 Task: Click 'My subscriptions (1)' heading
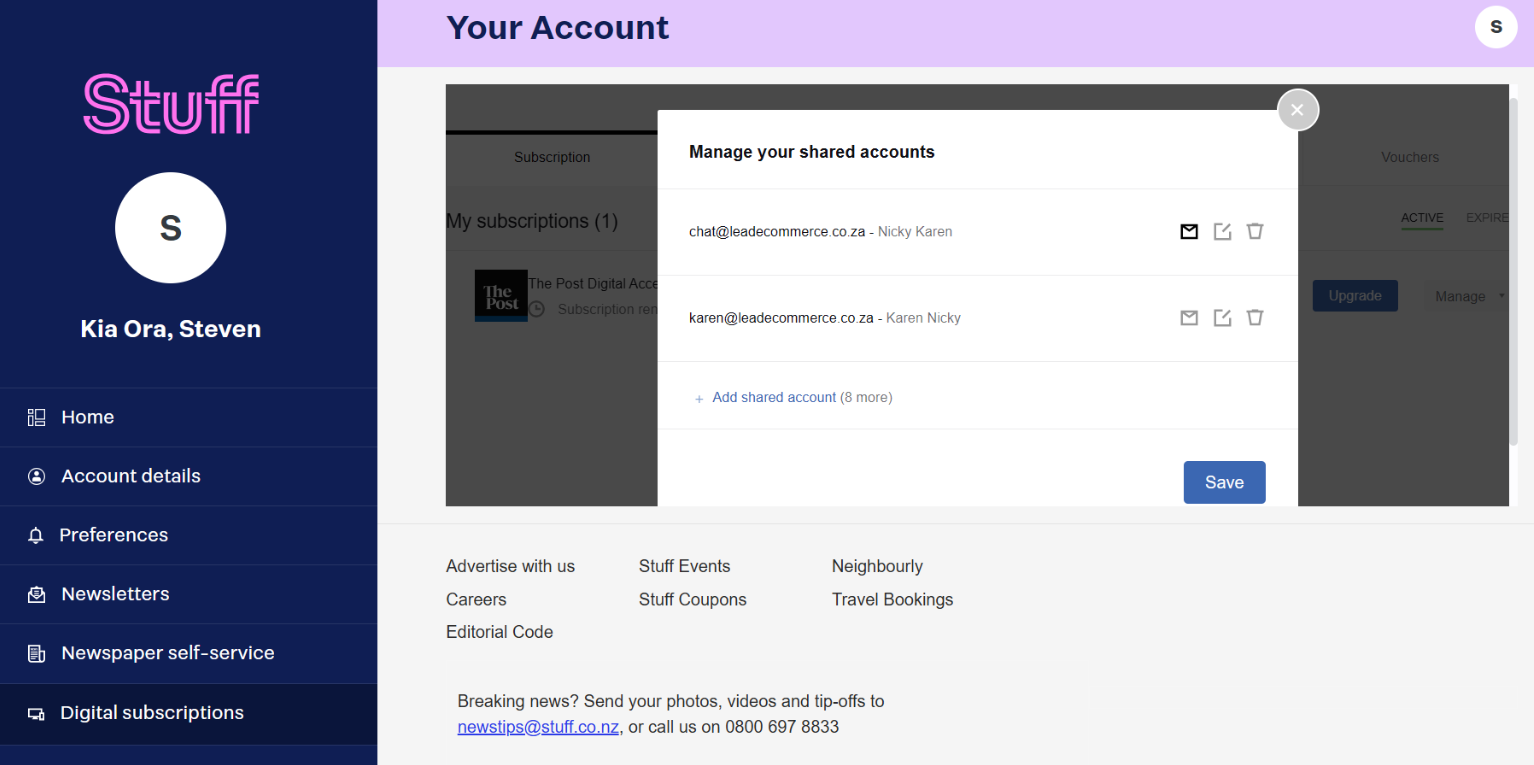click(532, 221)
